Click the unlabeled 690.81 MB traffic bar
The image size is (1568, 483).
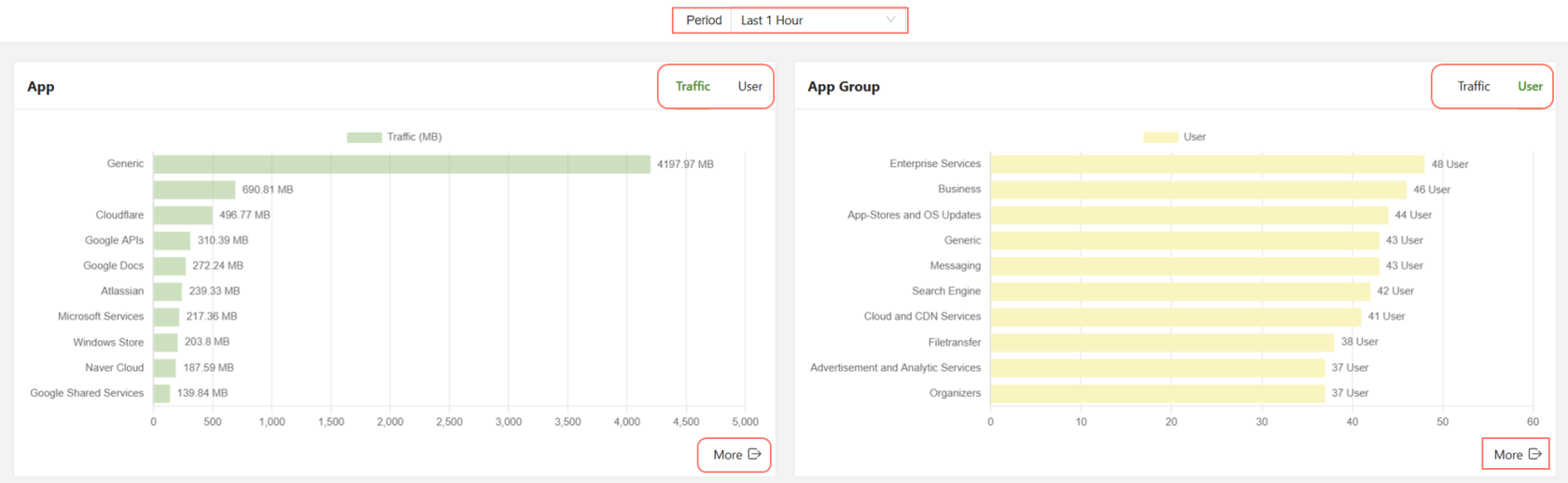coord(194,190)
